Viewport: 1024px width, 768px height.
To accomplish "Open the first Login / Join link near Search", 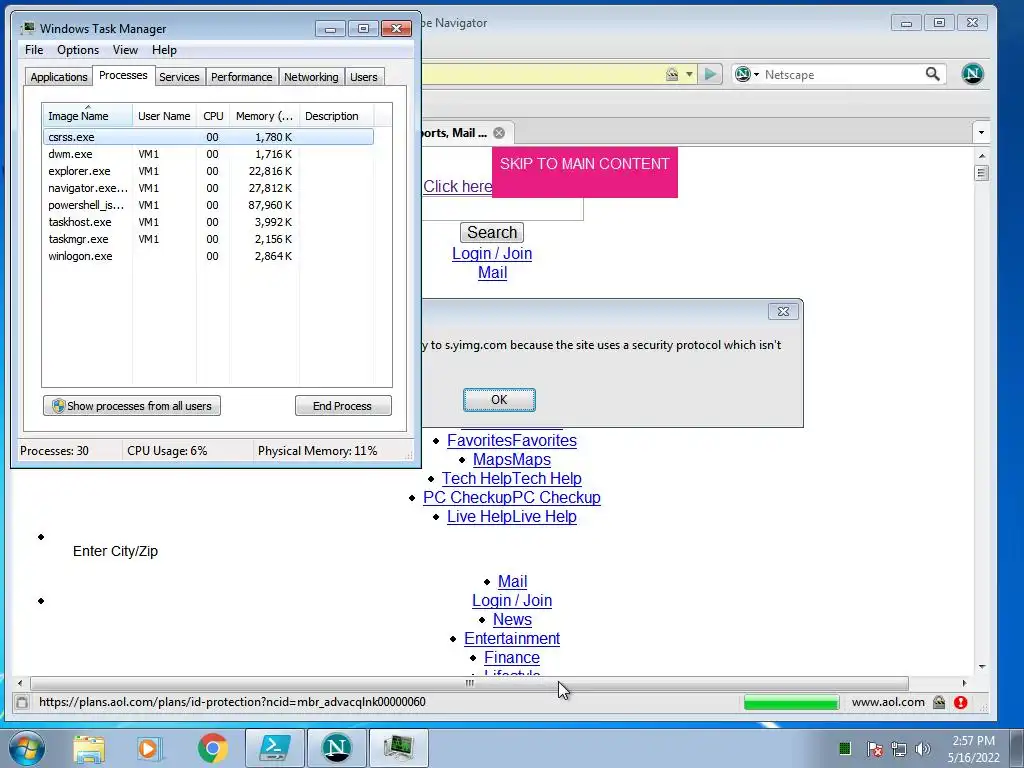I will coord(492,253).
